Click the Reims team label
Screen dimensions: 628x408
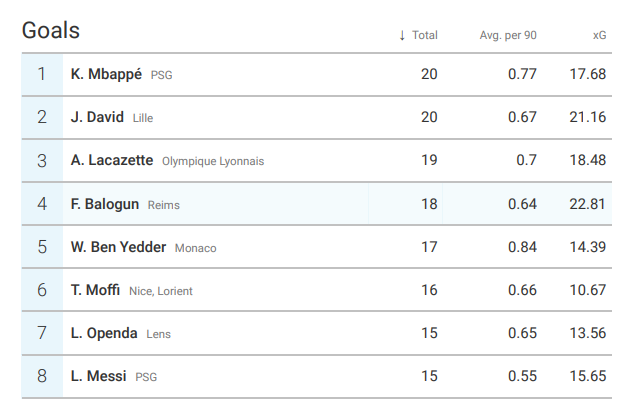click(163, 205)
